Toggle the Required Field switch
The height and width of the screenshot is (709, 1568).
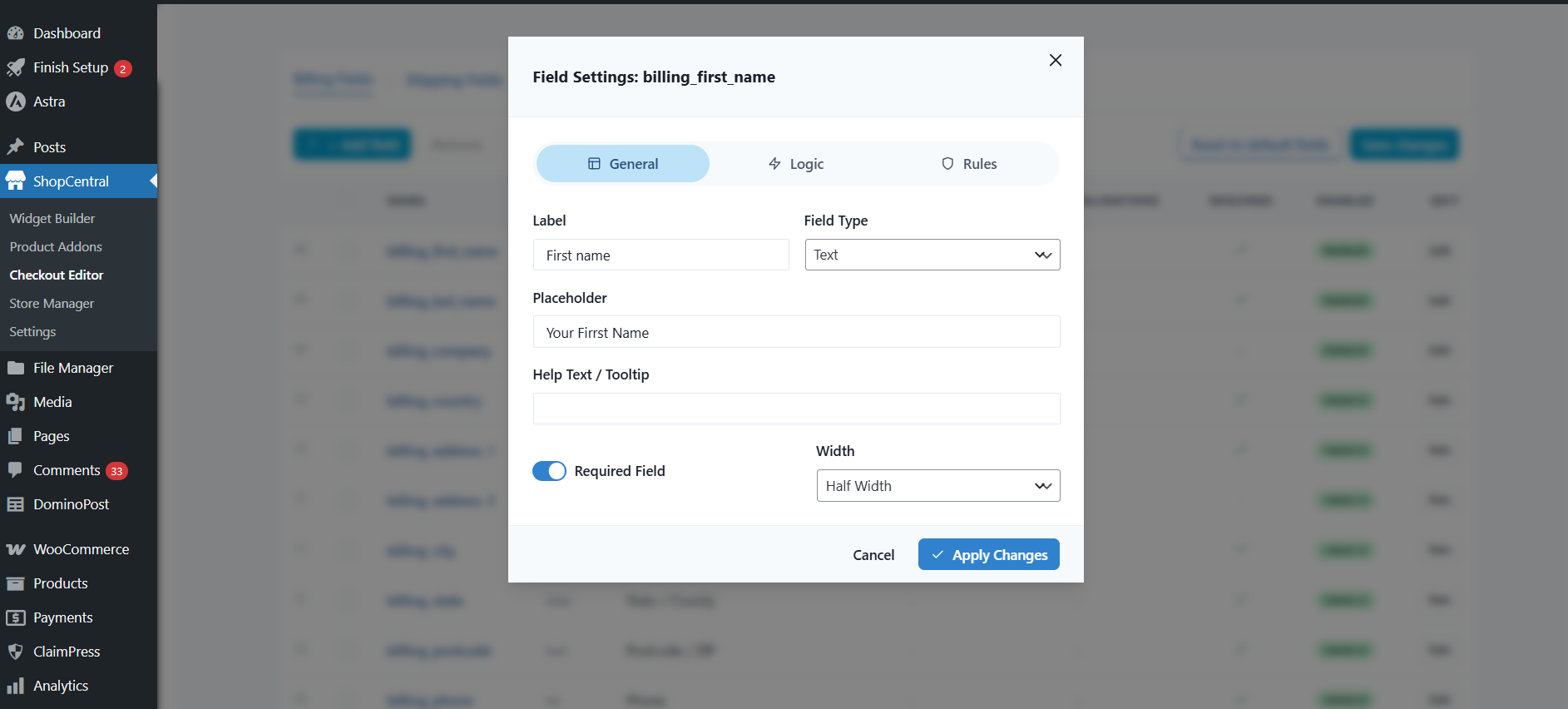(x=549, y=471)
